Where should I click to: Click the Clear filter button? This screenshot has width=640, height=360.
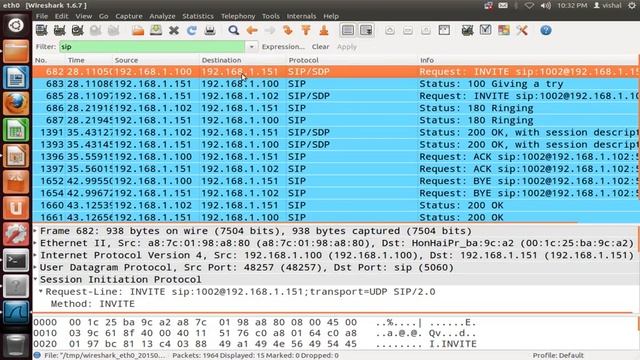click(x=320, y=47)
